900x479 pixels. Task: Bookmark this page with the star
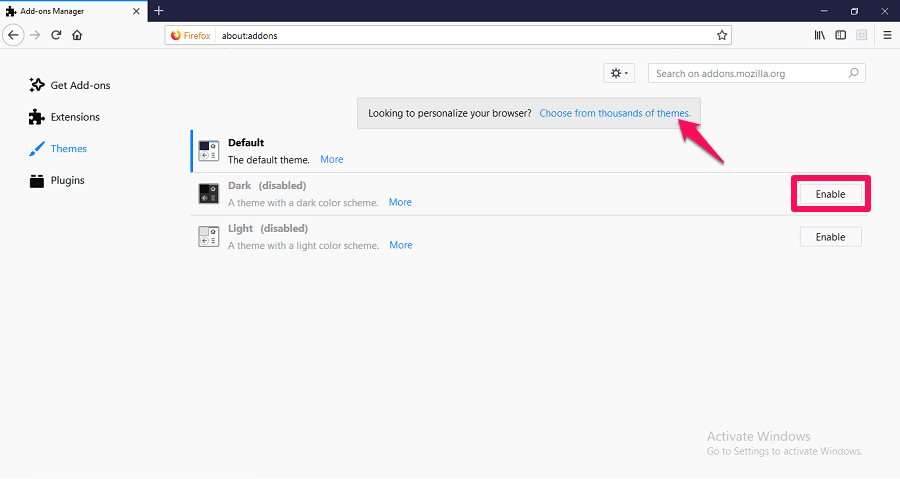(x=721, y=35)
